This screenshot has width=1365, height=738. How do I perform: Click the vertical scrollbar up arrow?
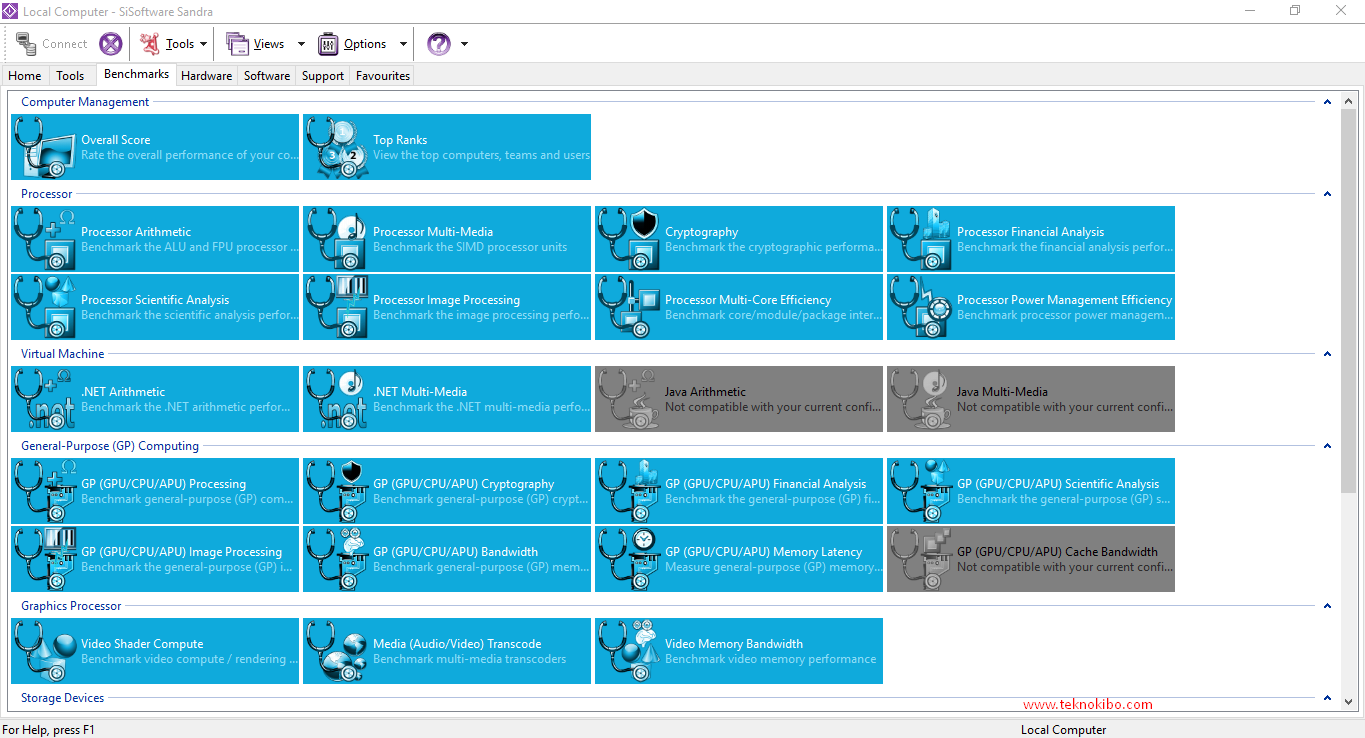click(1349, 101)
